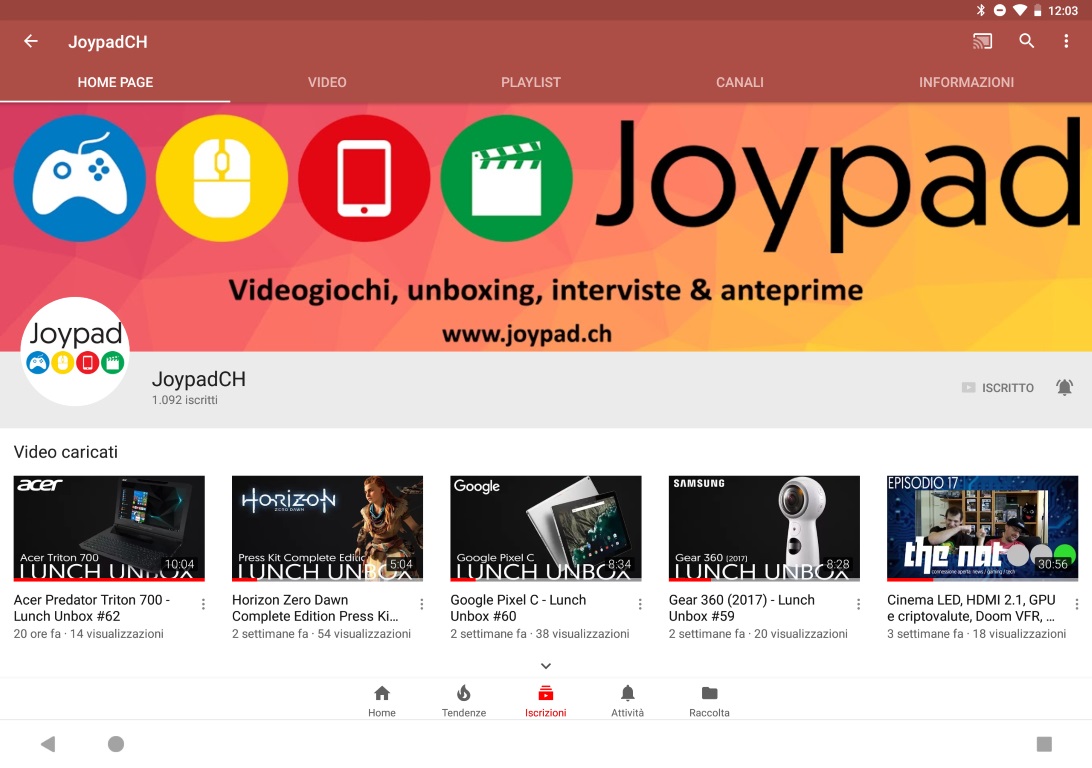Open search with the magnifier icon
Viewport: 1092px width, 768px height.
(1026, 41)
